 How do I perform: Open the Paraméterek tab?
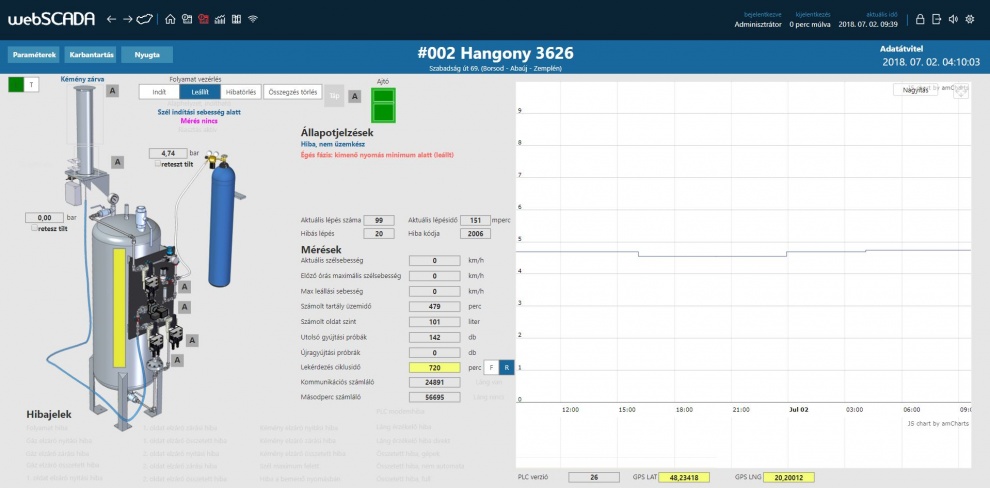pyautogui.click(x=35, y=55)
